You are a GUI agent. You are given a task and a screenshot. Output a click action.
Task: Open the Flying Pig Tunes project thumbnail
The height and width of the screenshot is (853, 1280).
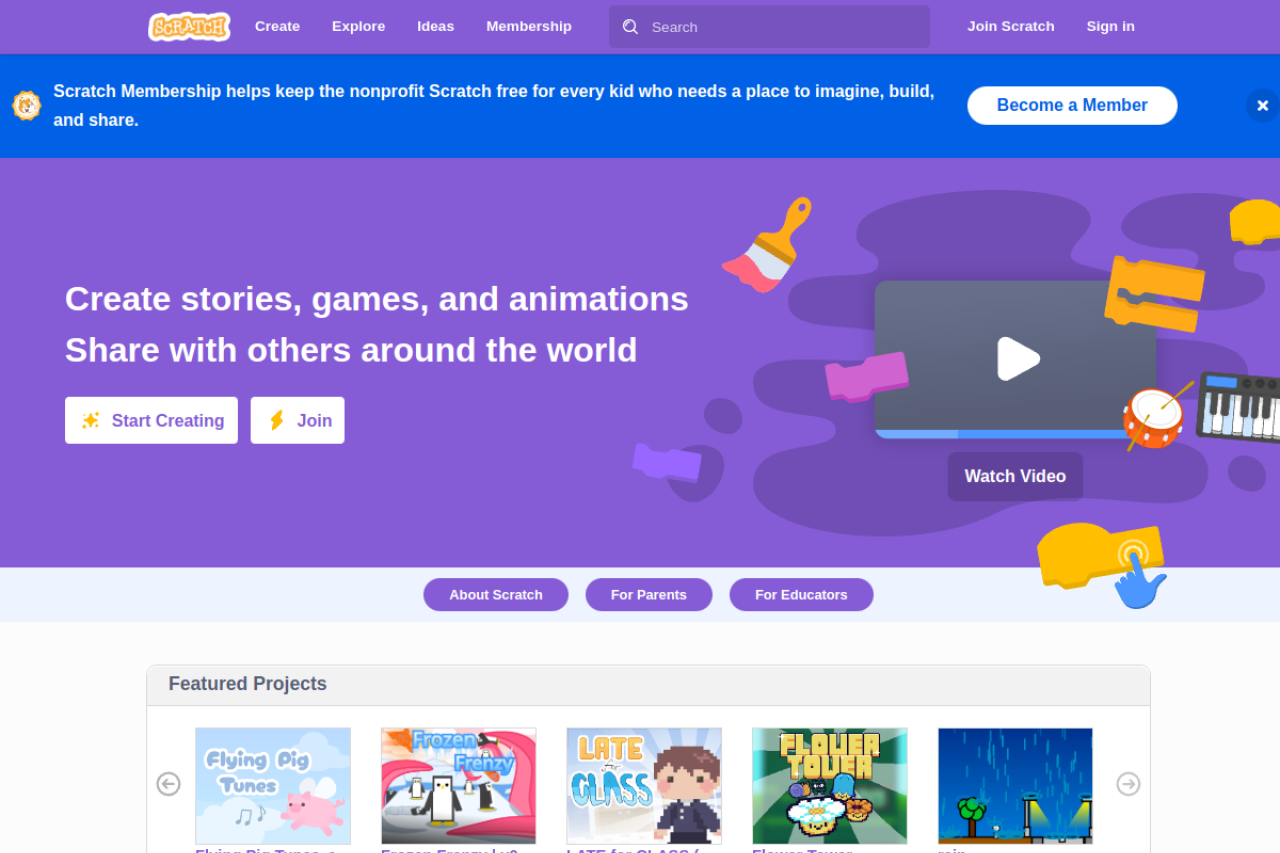pyautogui.click(x=273, y=786)
